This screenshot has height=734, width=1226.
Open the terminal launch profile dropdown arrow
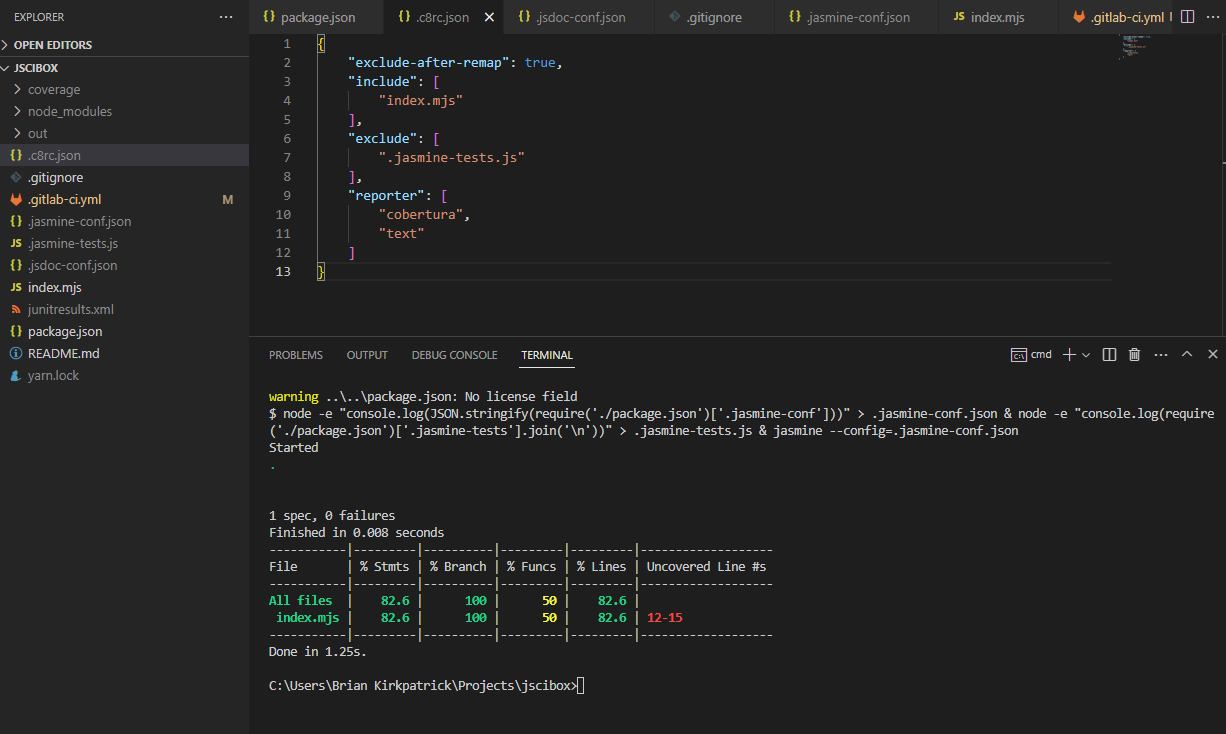(1086, 355)
